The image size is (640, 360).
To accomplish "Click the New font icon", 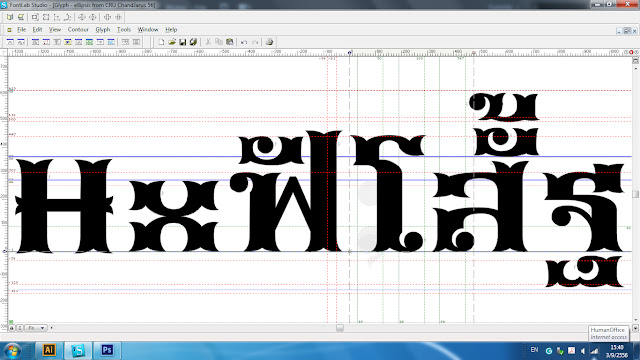I will pos(161,42).
